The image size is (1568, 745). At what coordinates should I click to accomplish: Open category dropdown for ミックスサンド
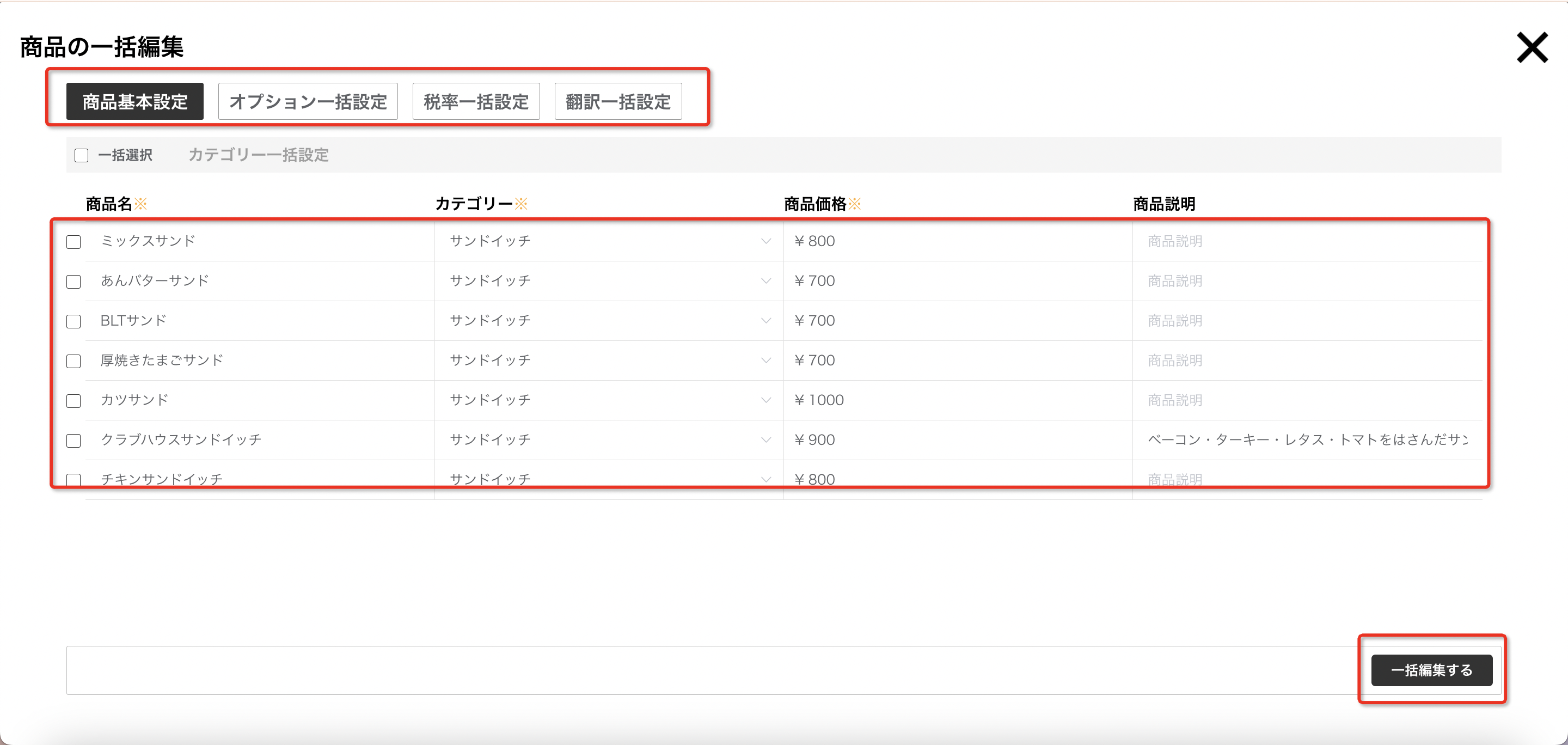tap(609, 241)
